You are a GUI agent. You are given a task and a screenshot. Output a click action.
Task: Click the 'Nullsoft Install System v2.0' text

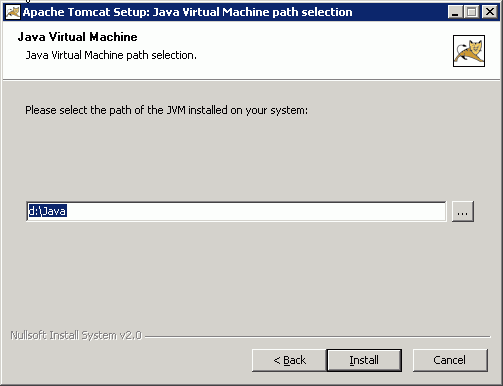pos(76,335)
